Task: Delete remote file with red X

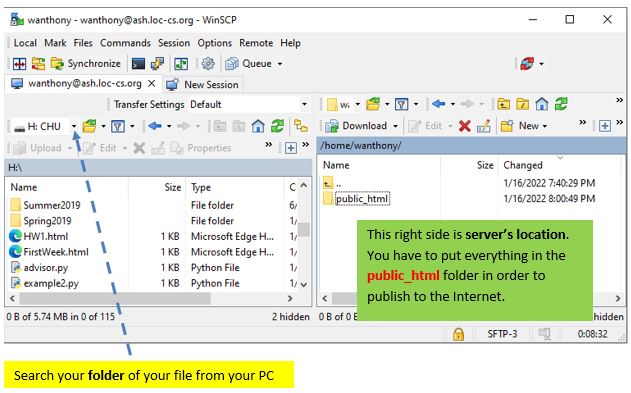Action: pos(465,126)
